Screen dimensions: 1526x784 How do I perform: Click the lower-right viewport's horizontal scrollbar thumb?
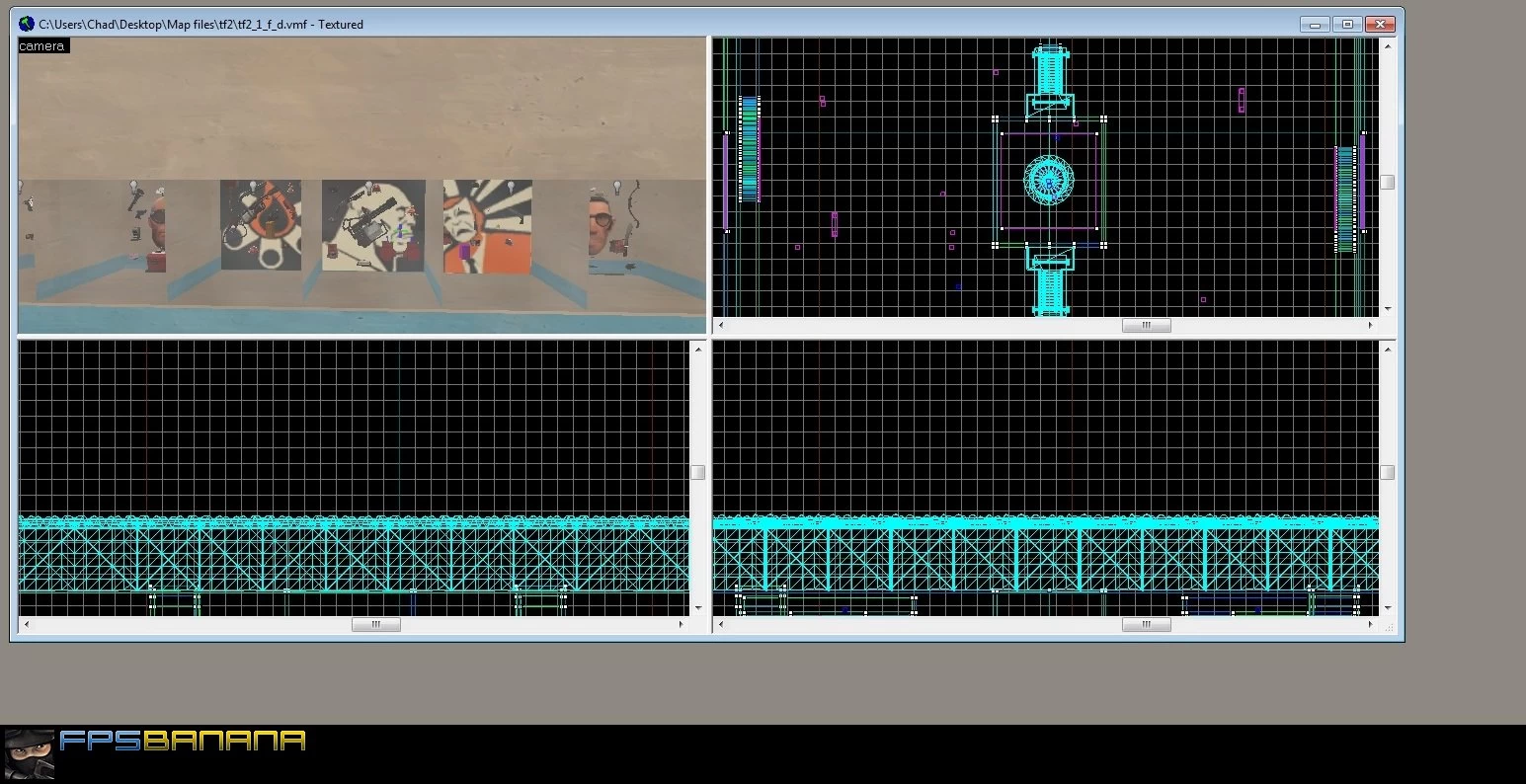(1147, 624)
